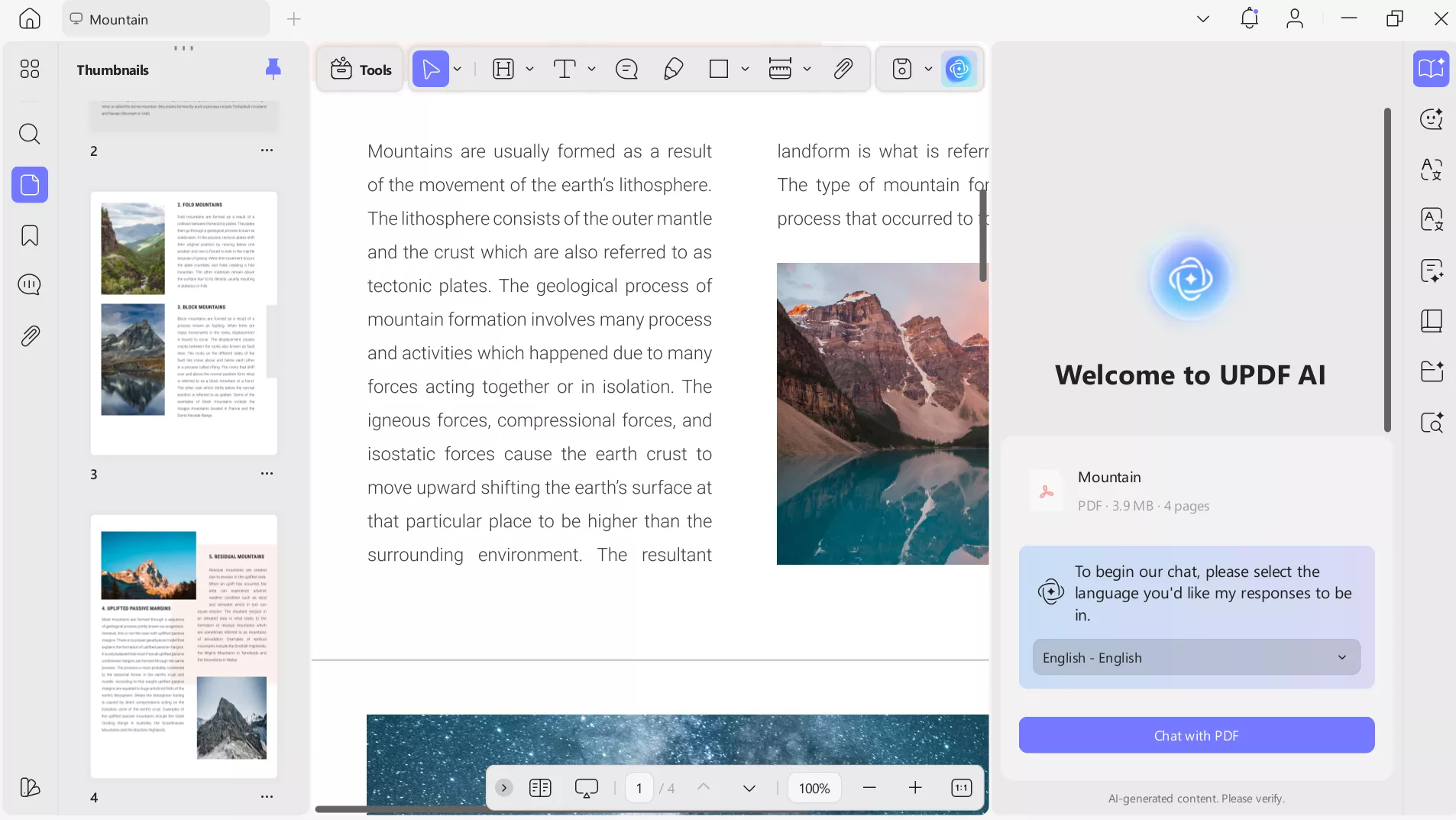Select the pencil drawing tool
This screenshot has height=820, width=1456.
click(673, 70)
